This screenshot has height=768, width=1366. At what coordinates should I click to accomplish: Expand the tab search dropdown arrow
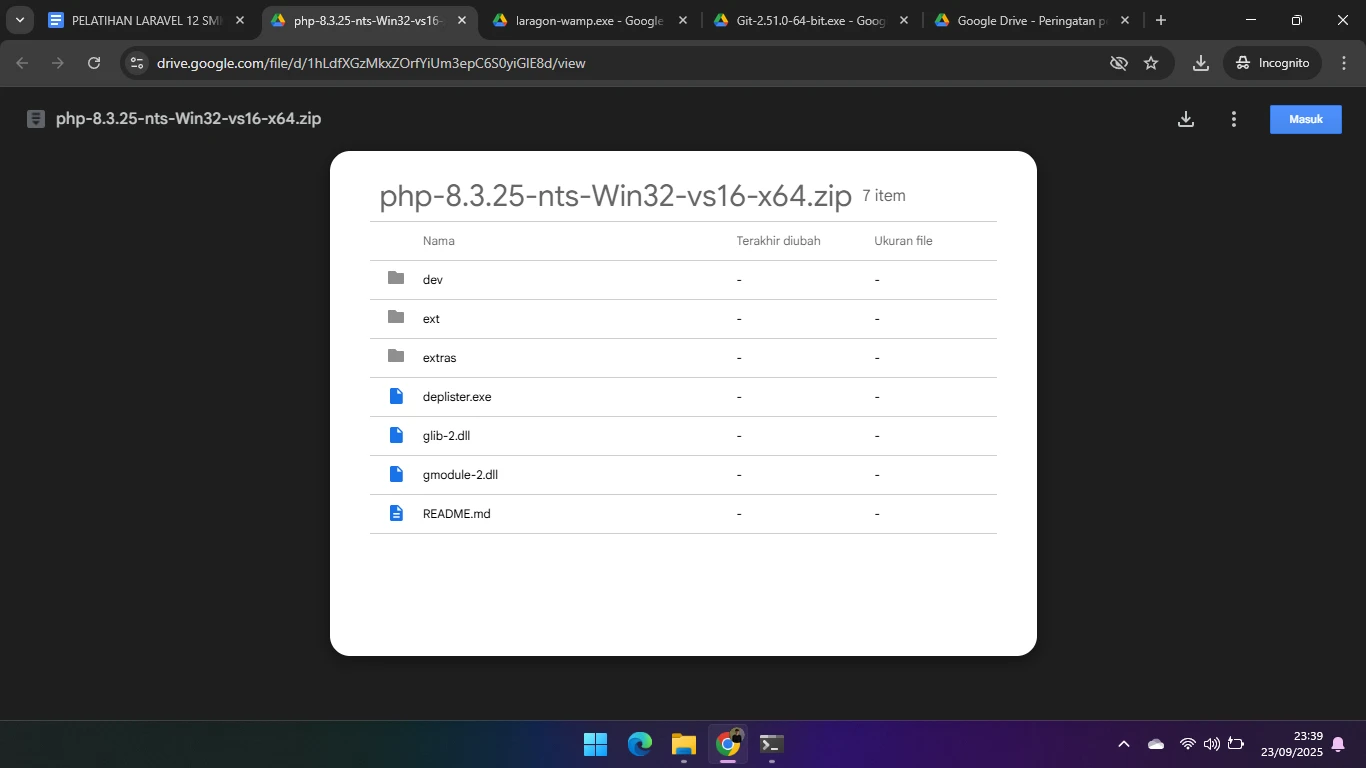click(x=19, y=20)
